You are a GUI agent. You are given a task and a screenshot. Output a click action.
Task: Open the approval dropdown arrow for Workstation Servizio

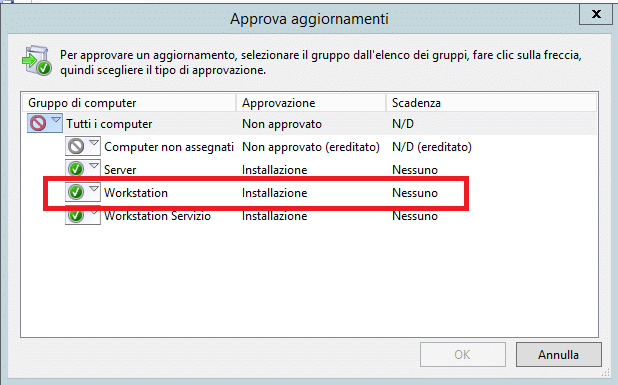coord(94,213)
